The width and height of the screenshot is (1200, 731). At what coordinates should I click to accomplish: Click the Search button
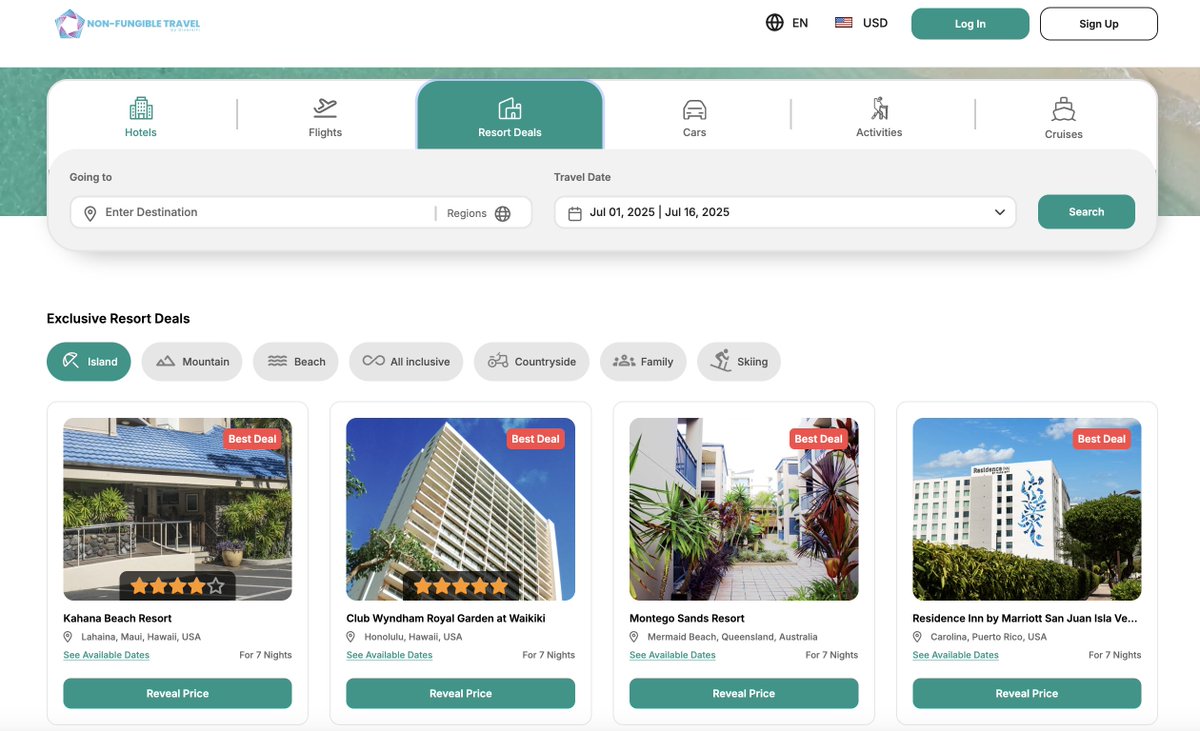1086,212
